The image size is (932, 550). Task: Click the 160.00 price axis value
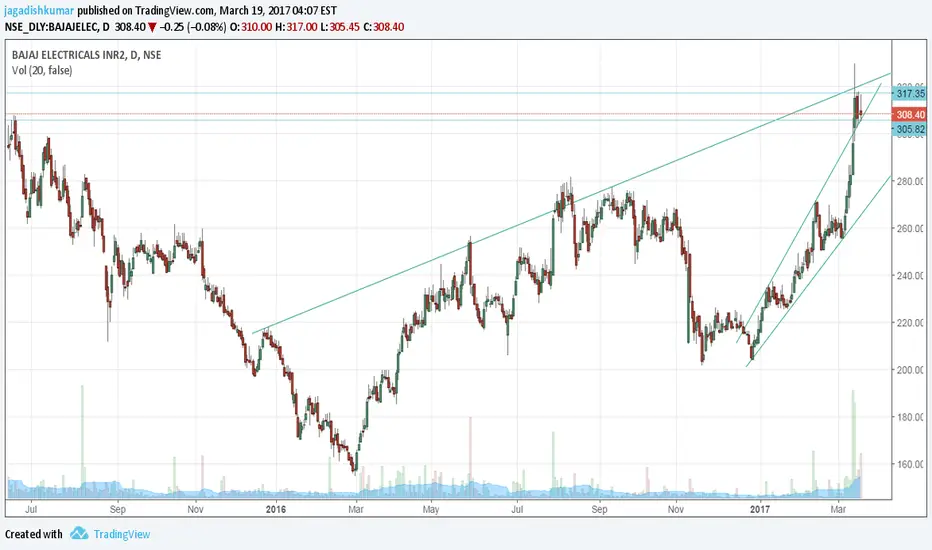click(x=910, y=464)
